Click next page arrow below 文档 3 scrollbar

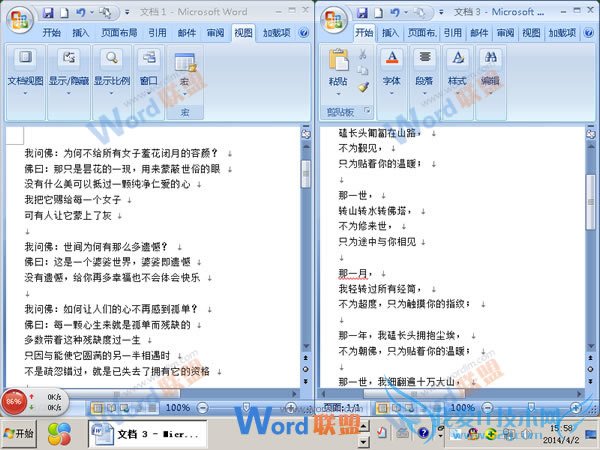coord(590,382)
